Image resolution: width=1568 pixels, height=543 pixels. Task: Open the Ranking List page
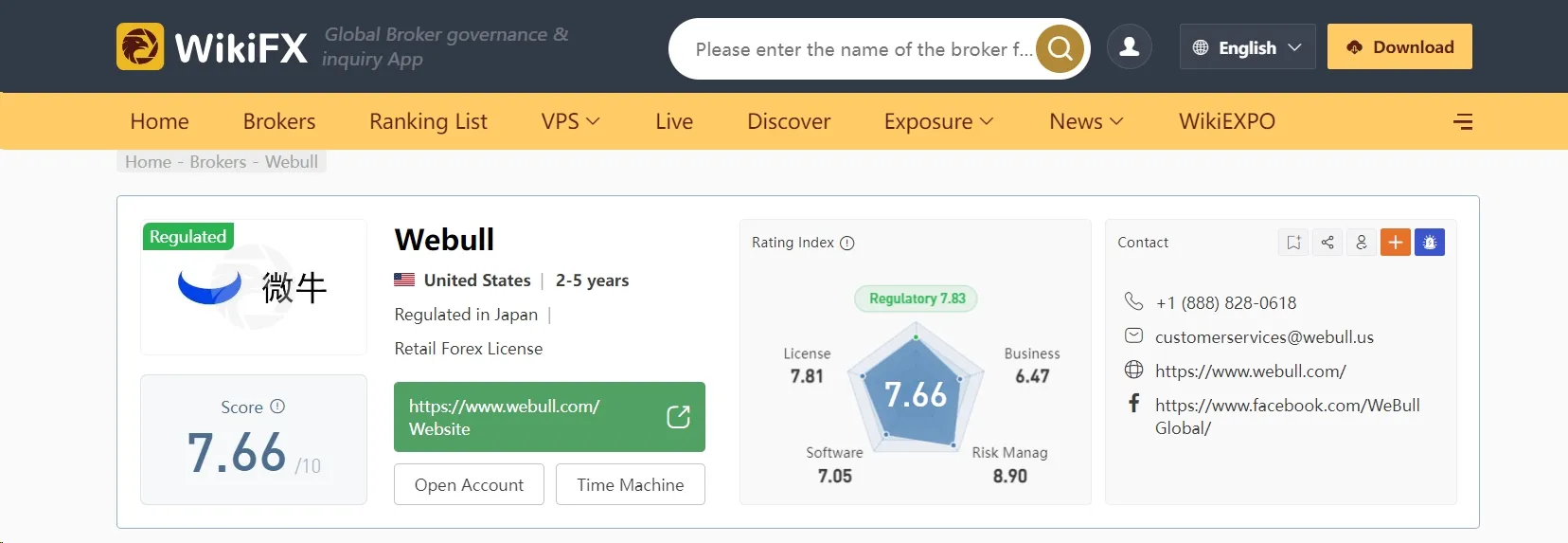coord(428,121)
